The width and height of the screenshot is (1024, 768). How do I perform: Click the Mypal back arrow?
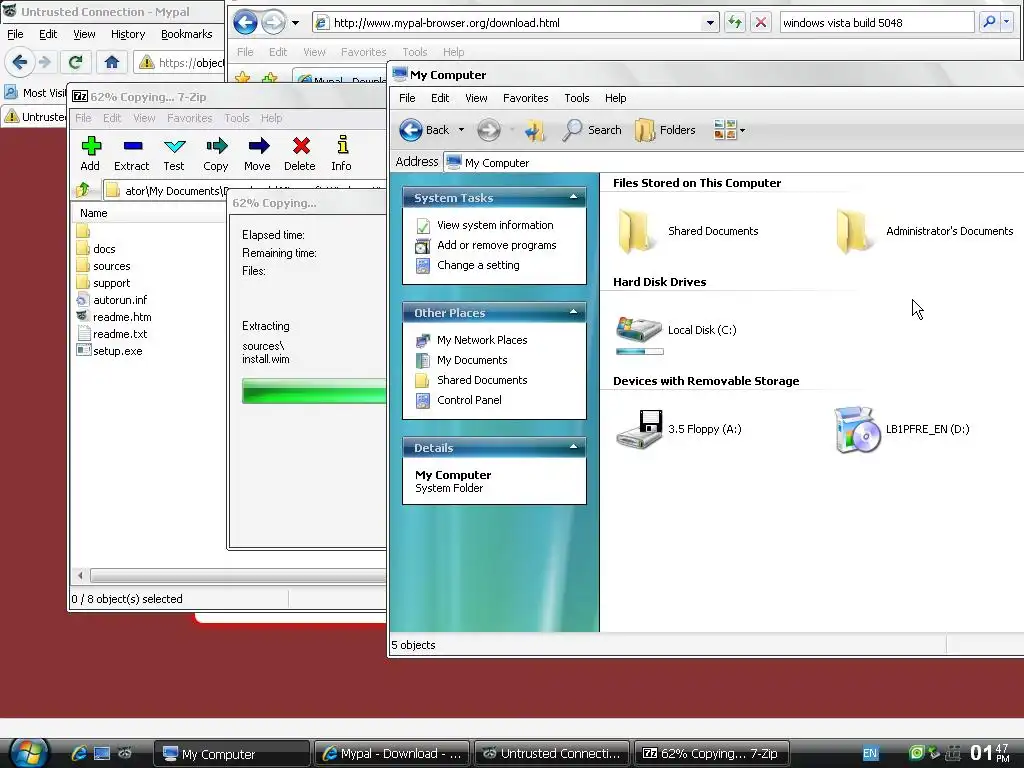(x=20, y=62)
